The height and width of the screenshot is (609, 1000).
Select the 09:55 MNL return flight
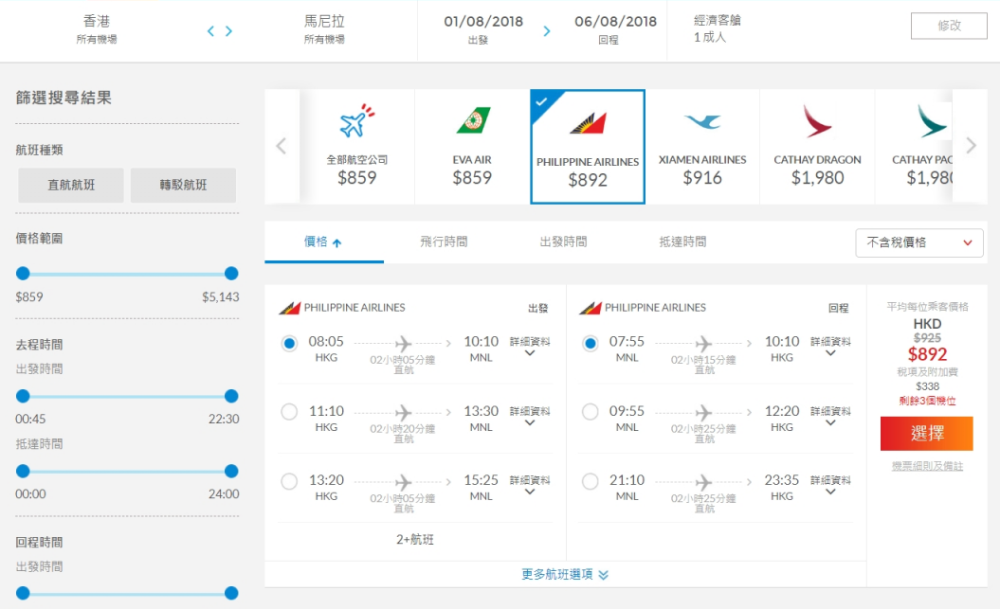click(590, 412)
